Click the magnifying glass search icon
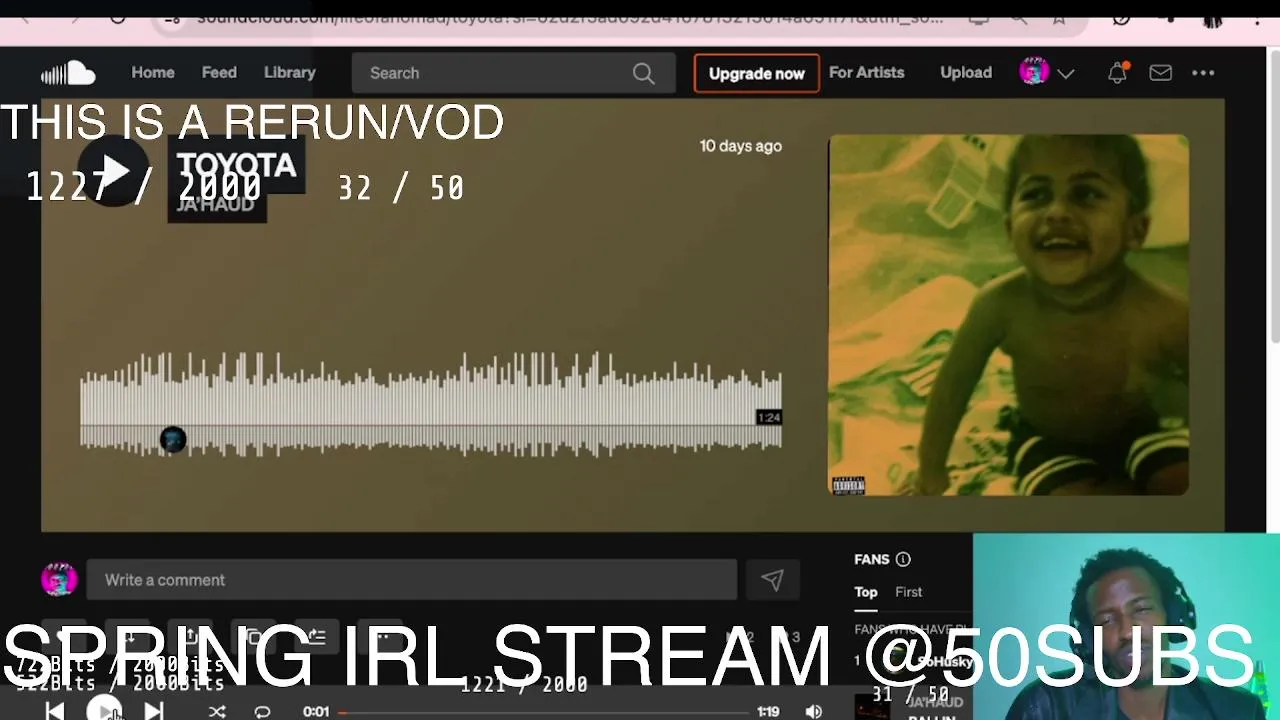1280x720 pixels. pos(644,73)
